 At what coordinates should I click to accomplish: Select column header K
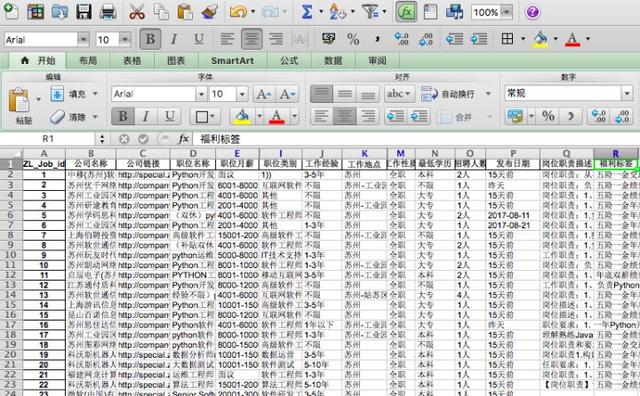pos(364,154)
